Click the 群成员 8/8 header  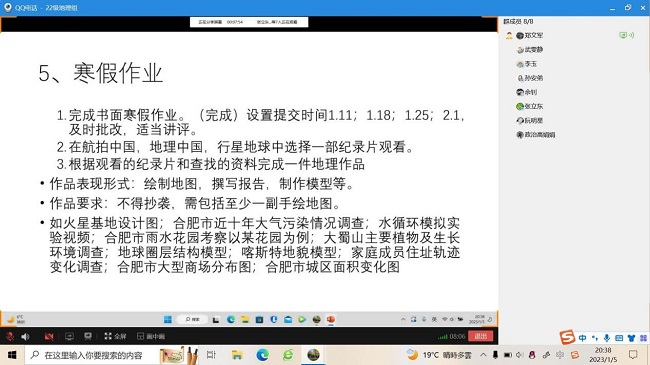[518, 22]
